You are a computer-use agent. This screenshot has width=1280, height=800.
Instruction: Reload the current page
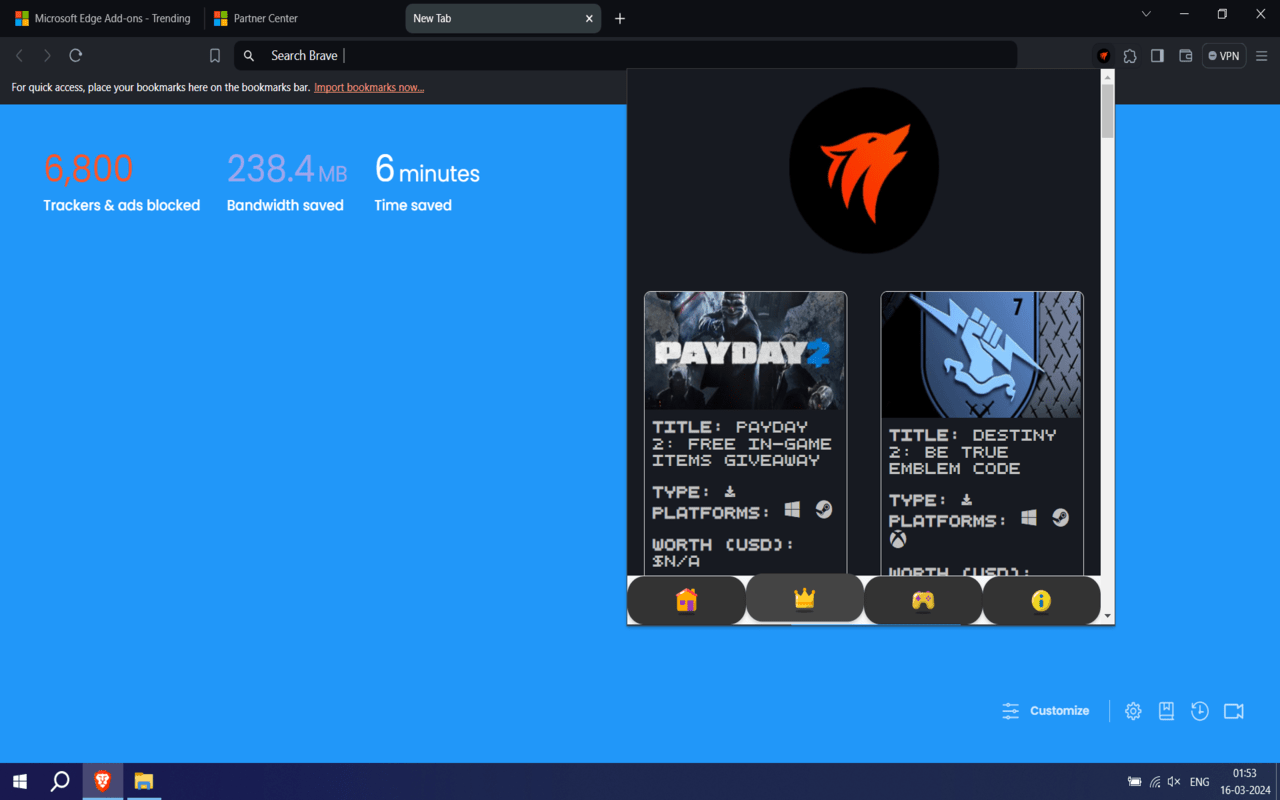click(x=76, y=56)
